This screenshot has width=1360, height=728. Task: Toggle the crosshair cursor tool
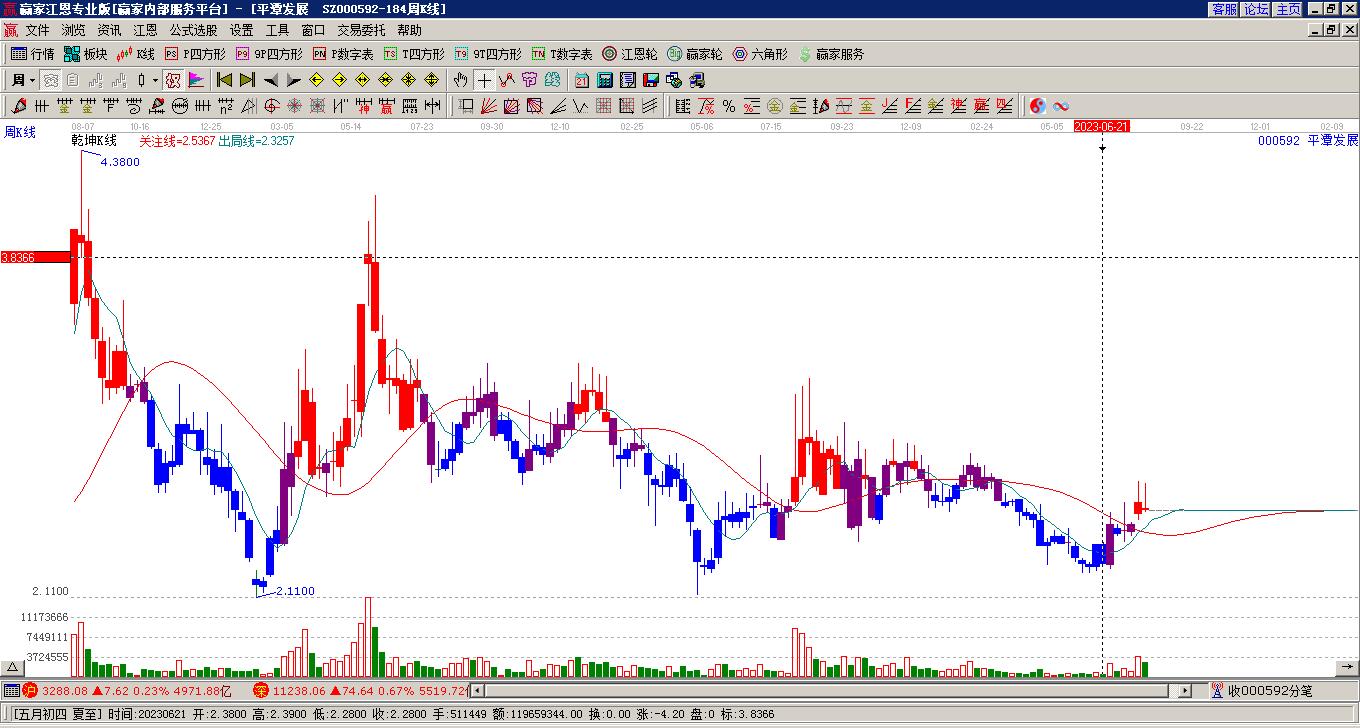(x=483, y=80)
